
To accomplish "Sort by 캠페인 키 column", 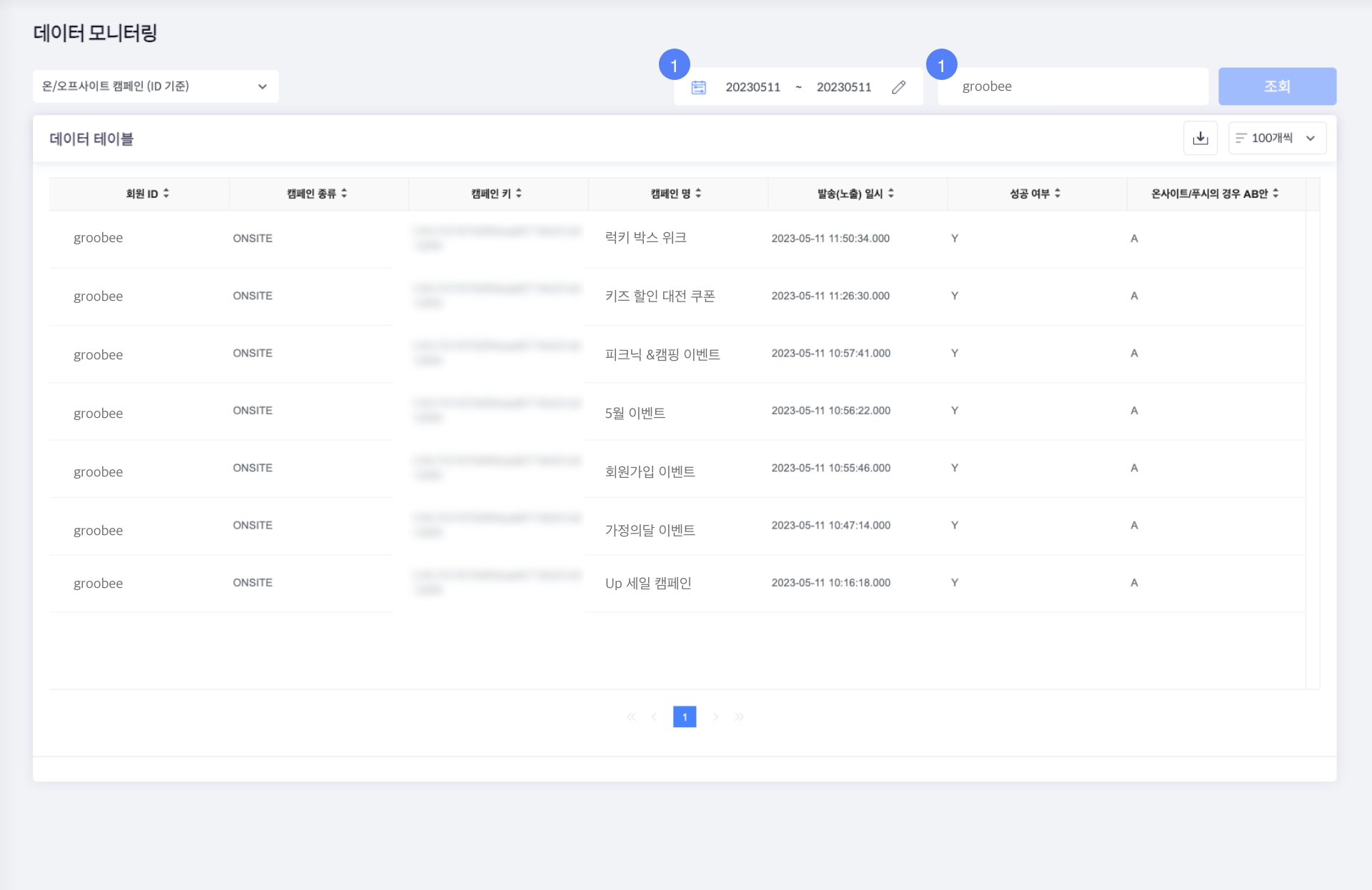I will [519, 194].
